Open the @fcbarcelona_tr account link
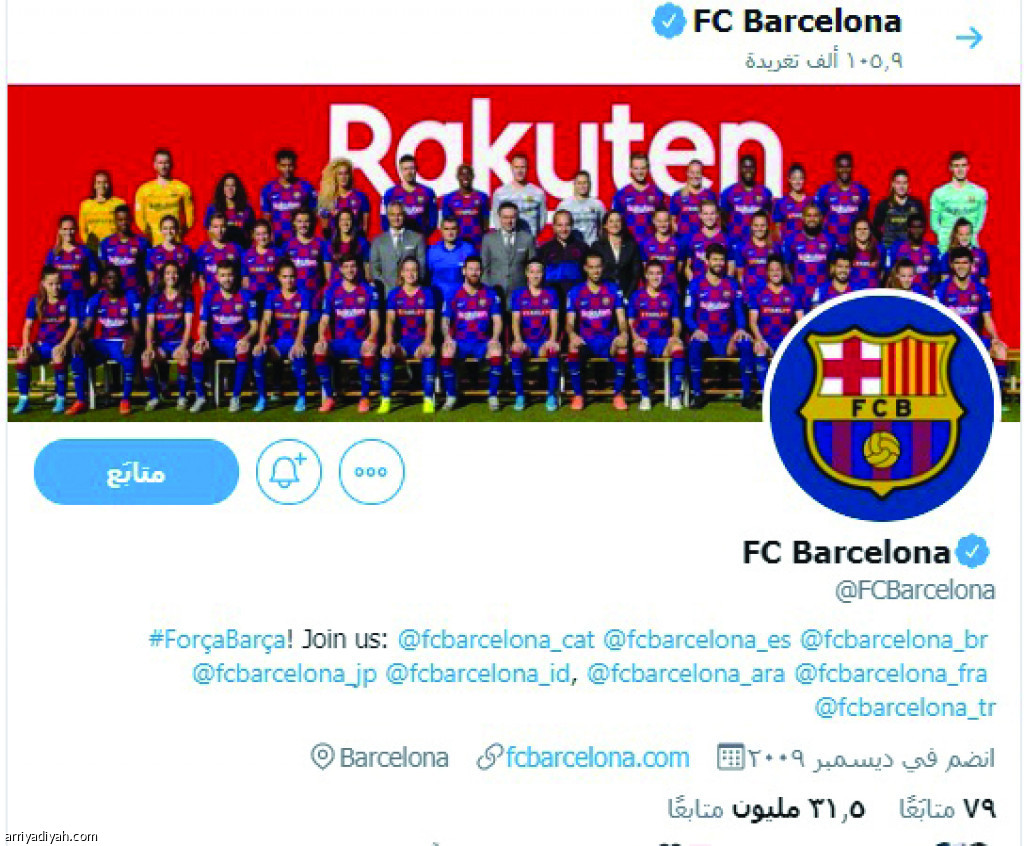The width and height of the screenshot is (1024, 846). (905, 708)
